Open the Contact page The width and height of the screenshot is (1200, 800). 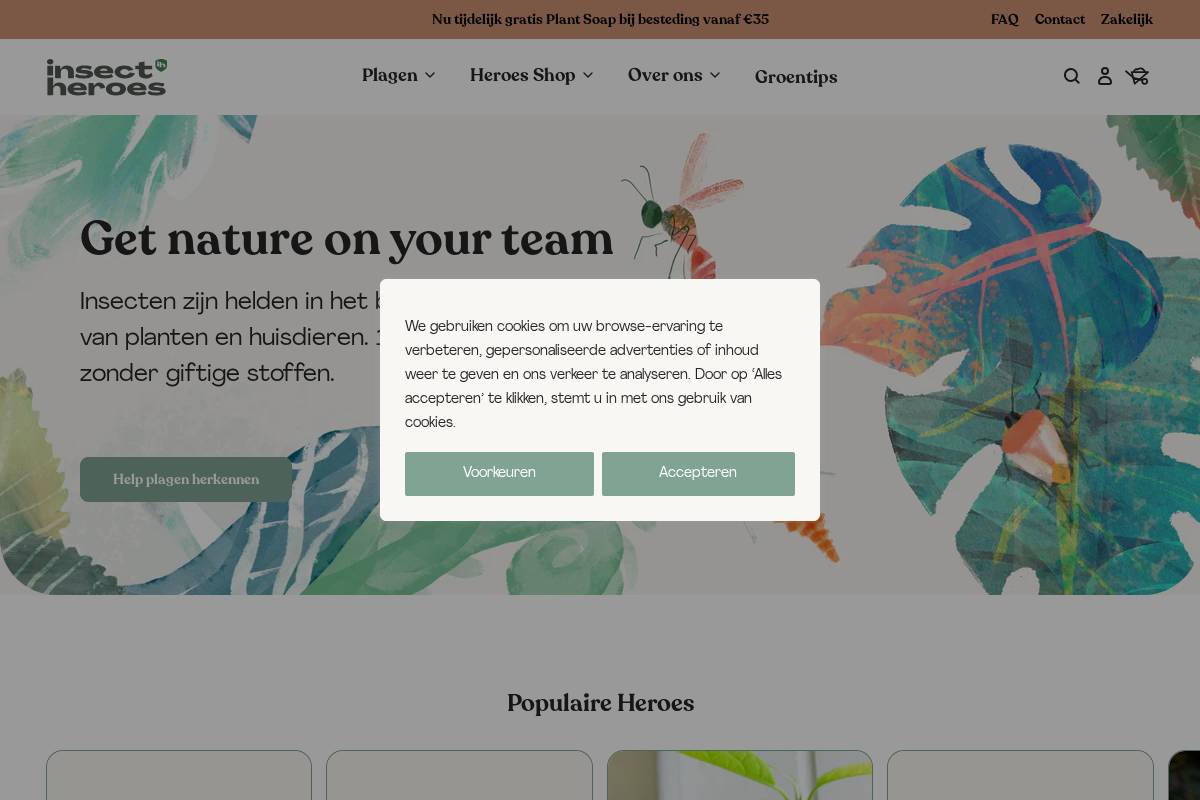tap(1059, 19)
